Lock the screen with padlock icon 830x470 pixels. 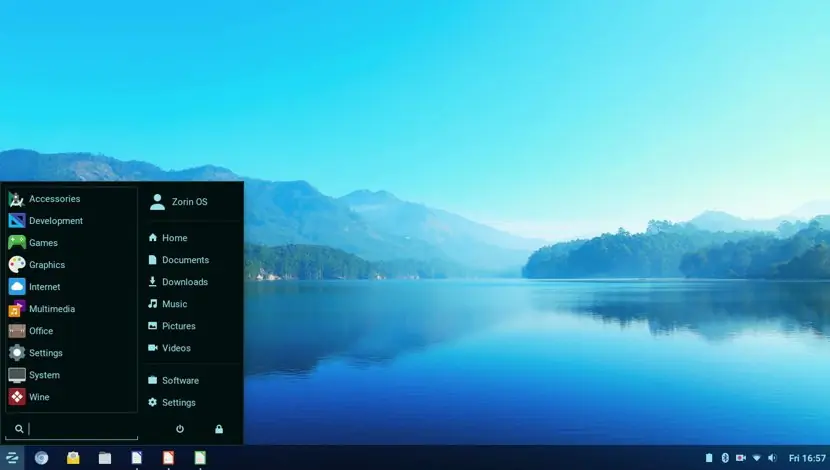(x=219, y=429)
